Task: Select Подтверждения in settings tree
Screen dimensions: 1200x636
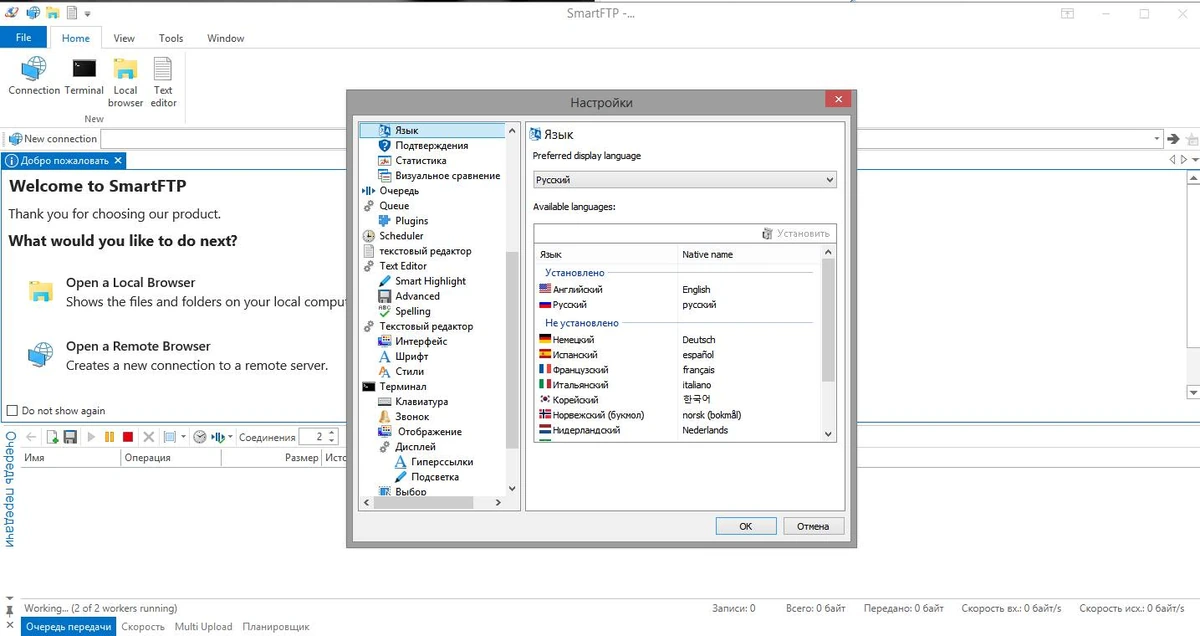Action: (x=431, y=145)
